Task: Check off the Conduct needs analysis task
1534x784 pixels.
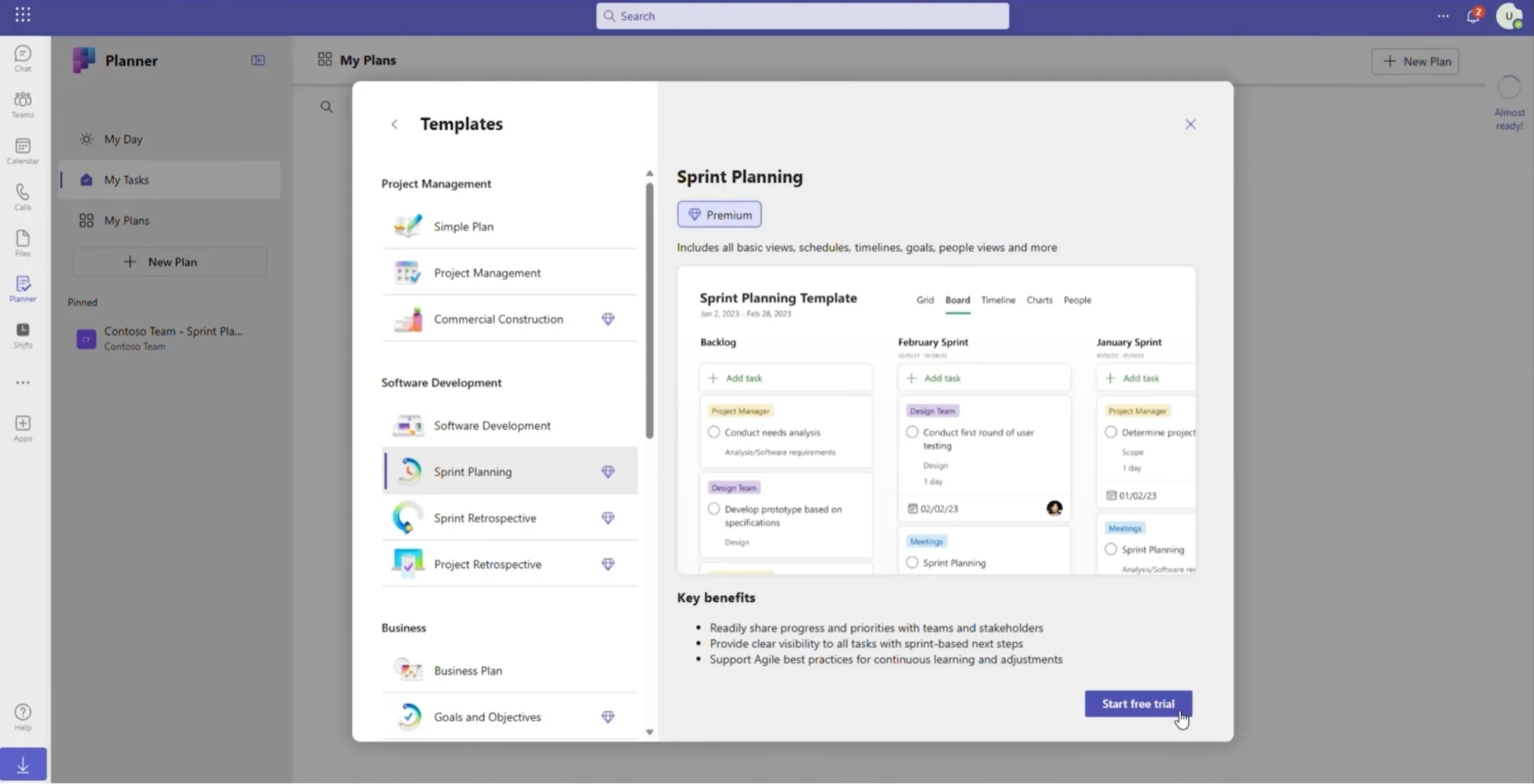Action: click(x=713, y=431)
